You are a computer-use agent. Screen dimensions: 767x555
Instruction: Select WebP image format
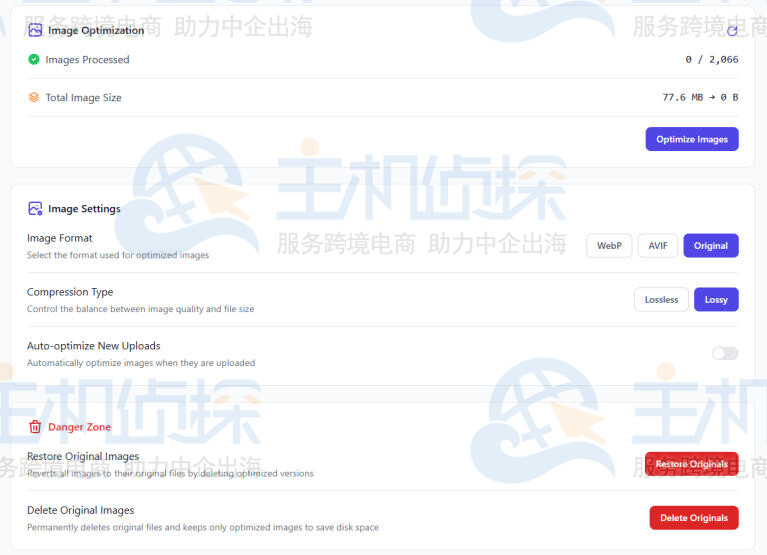[x=609, y=245]
